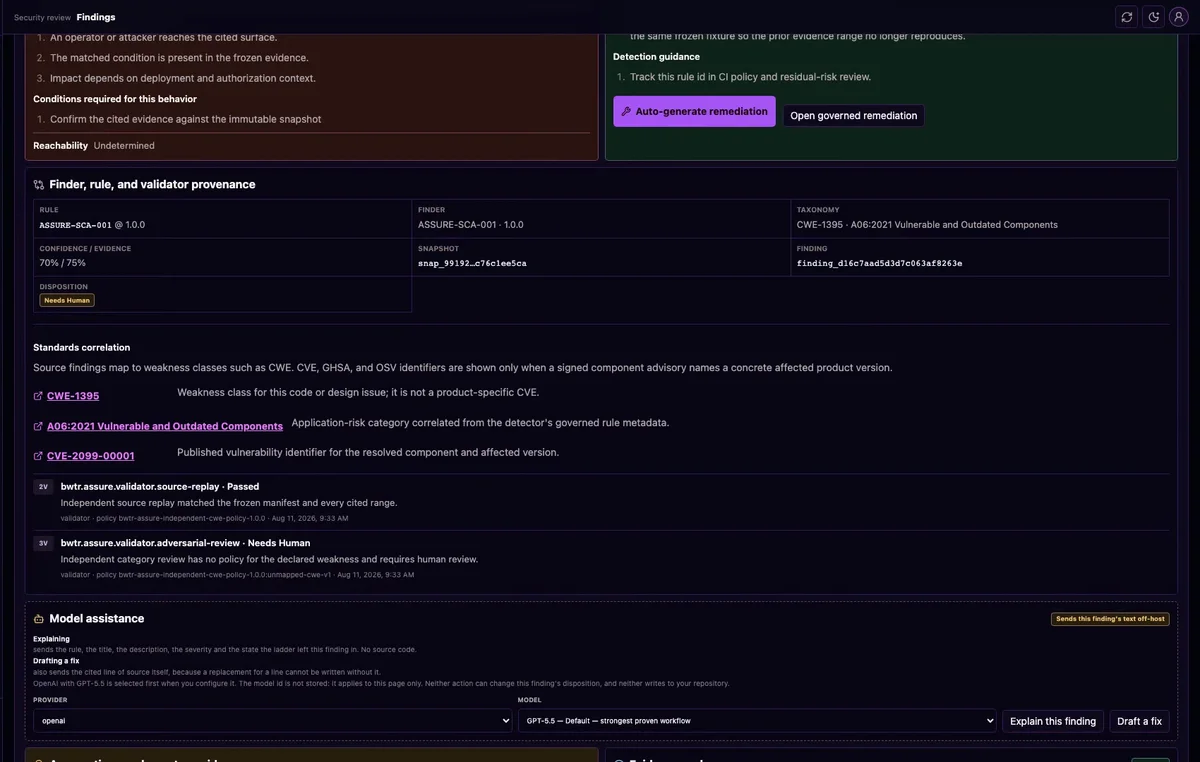1200x762 pixels.
Task: Open the Provider dropdown showing openai
Action: pyautogui.click(x=272, y=720)
